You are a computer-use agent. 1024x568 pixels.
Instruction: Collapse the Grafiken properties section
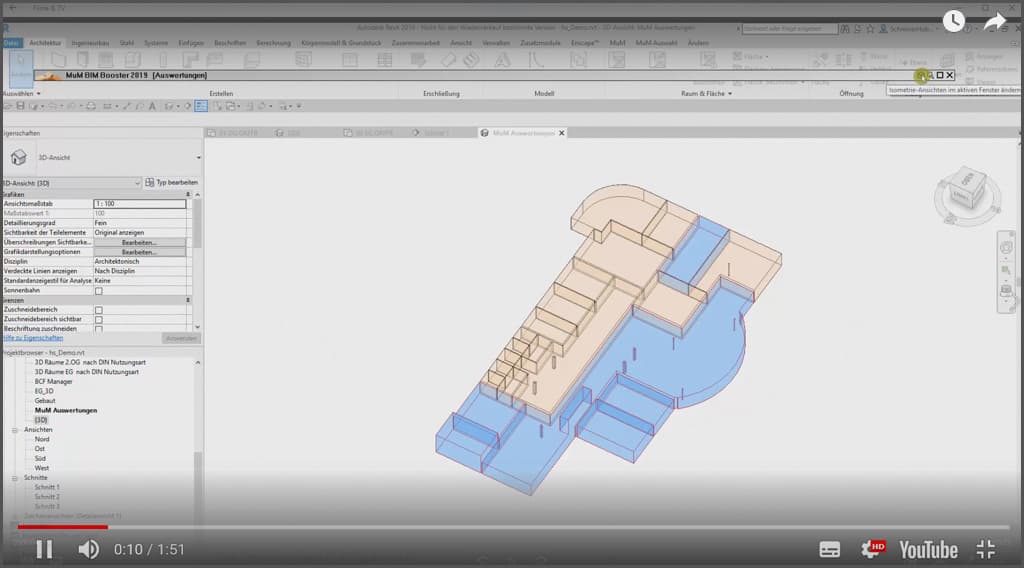click(188, 195)
